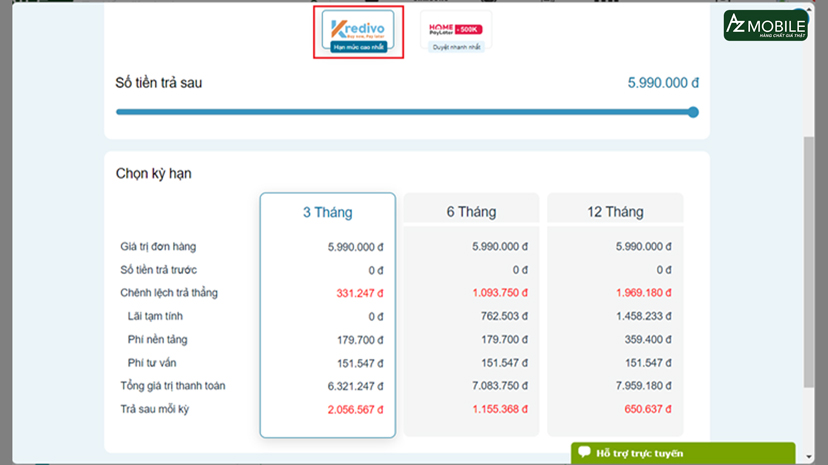Click the 'Duyệt nhanh nhất' badge
Image resolution: width=828 pixels, height=465 pixels.
click(x=455, y=47)
